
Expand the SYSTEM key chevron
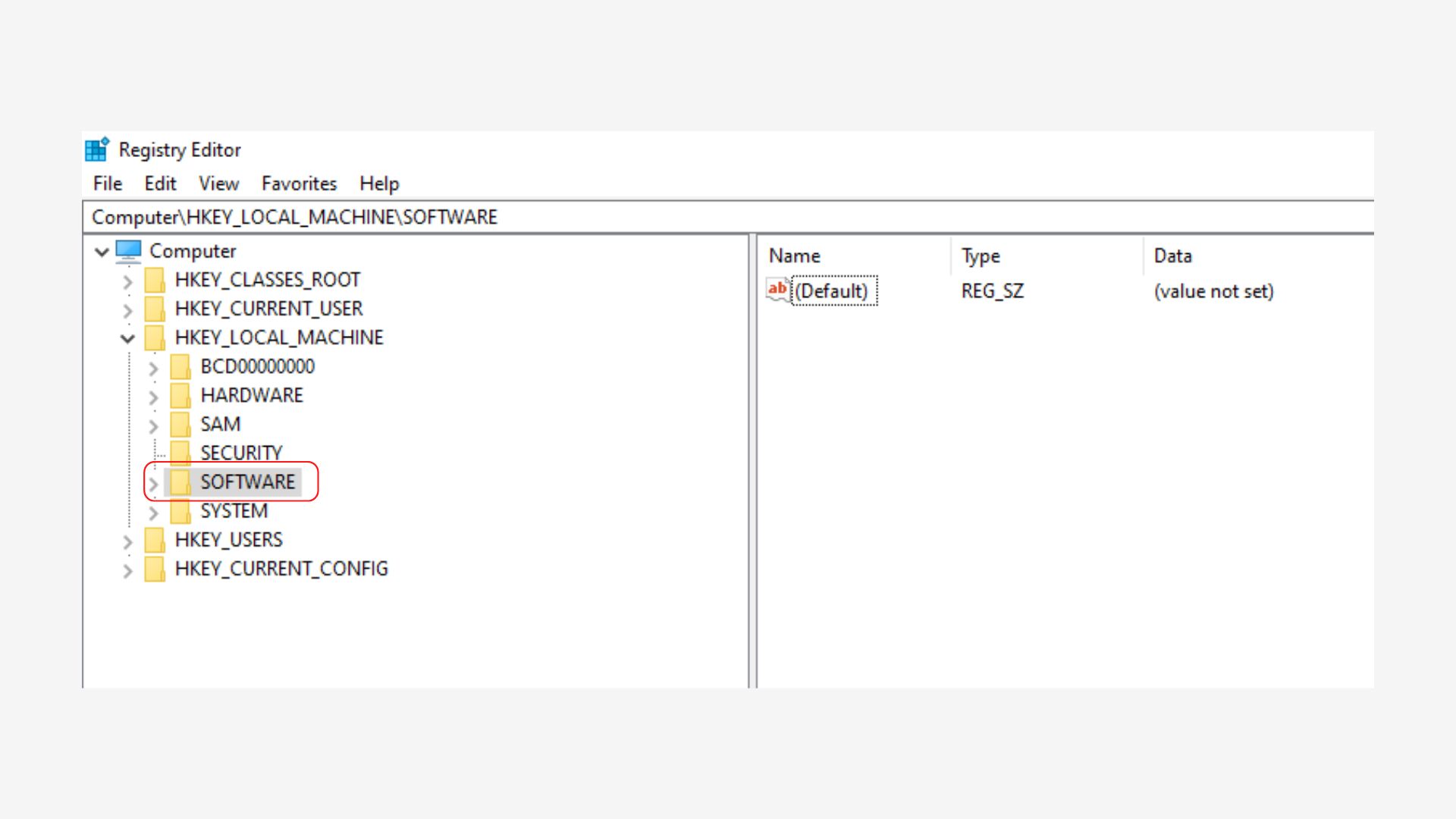(153, 513)
